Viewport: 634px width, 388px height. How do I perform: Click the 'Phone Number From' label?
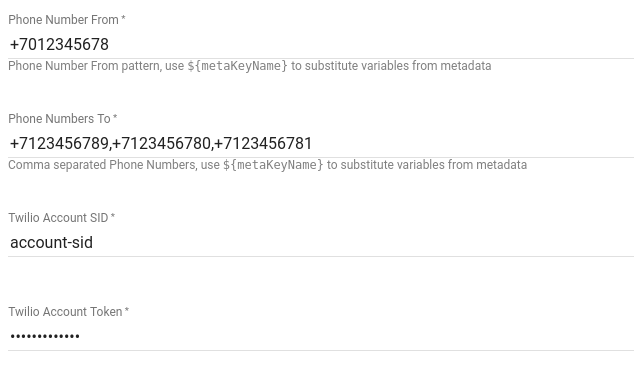click(x=63, y=20)
